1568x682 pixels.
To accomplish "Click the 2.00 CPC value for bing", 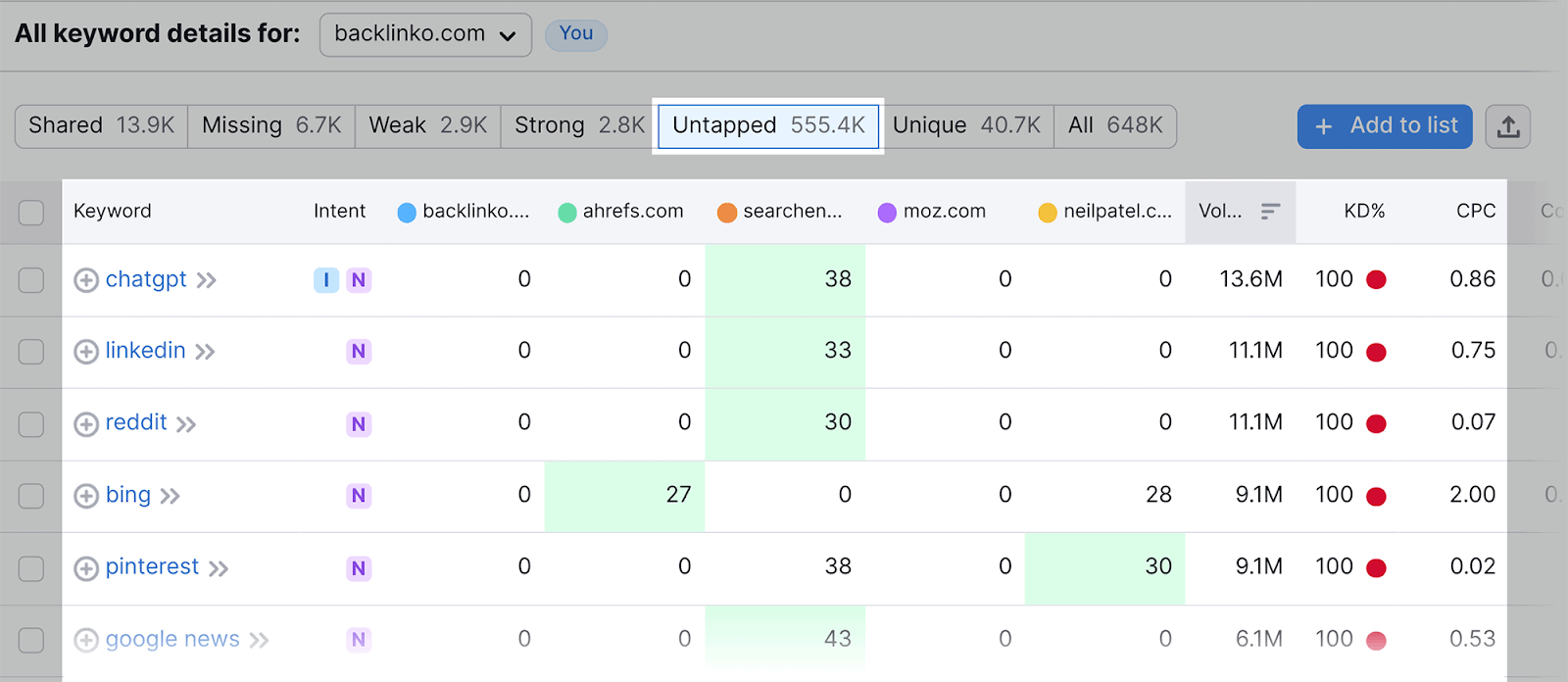I will (1472, 495).
